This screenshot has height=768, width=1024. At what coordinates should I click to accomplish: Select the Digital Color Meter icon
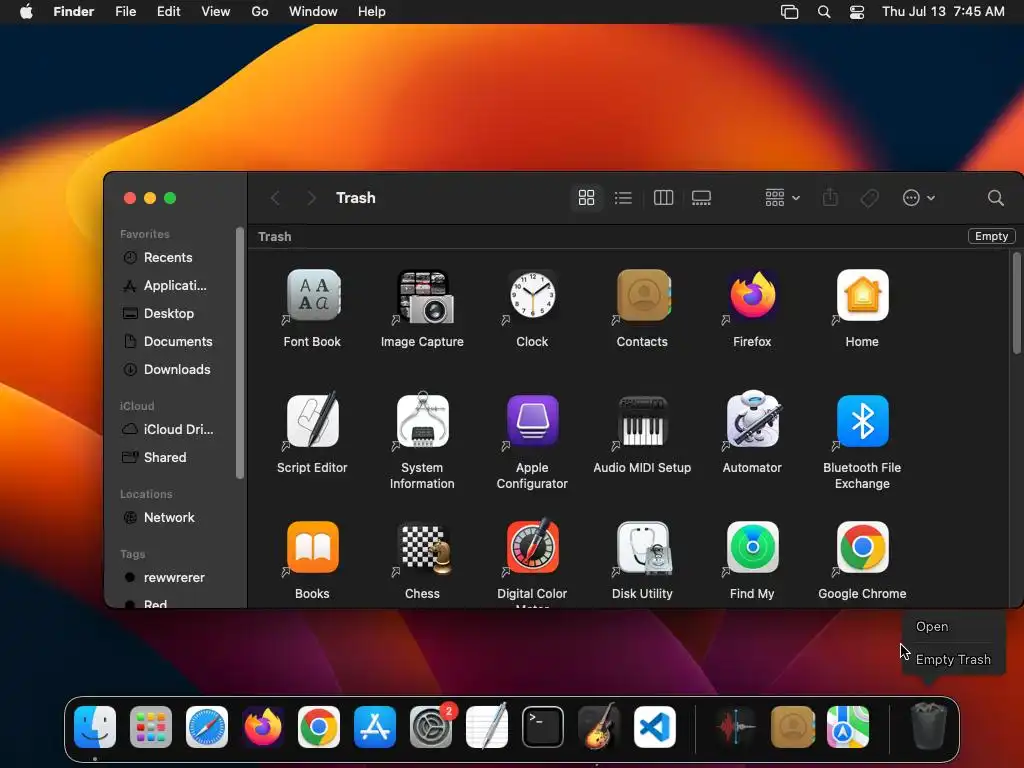[x=533, y=547]
